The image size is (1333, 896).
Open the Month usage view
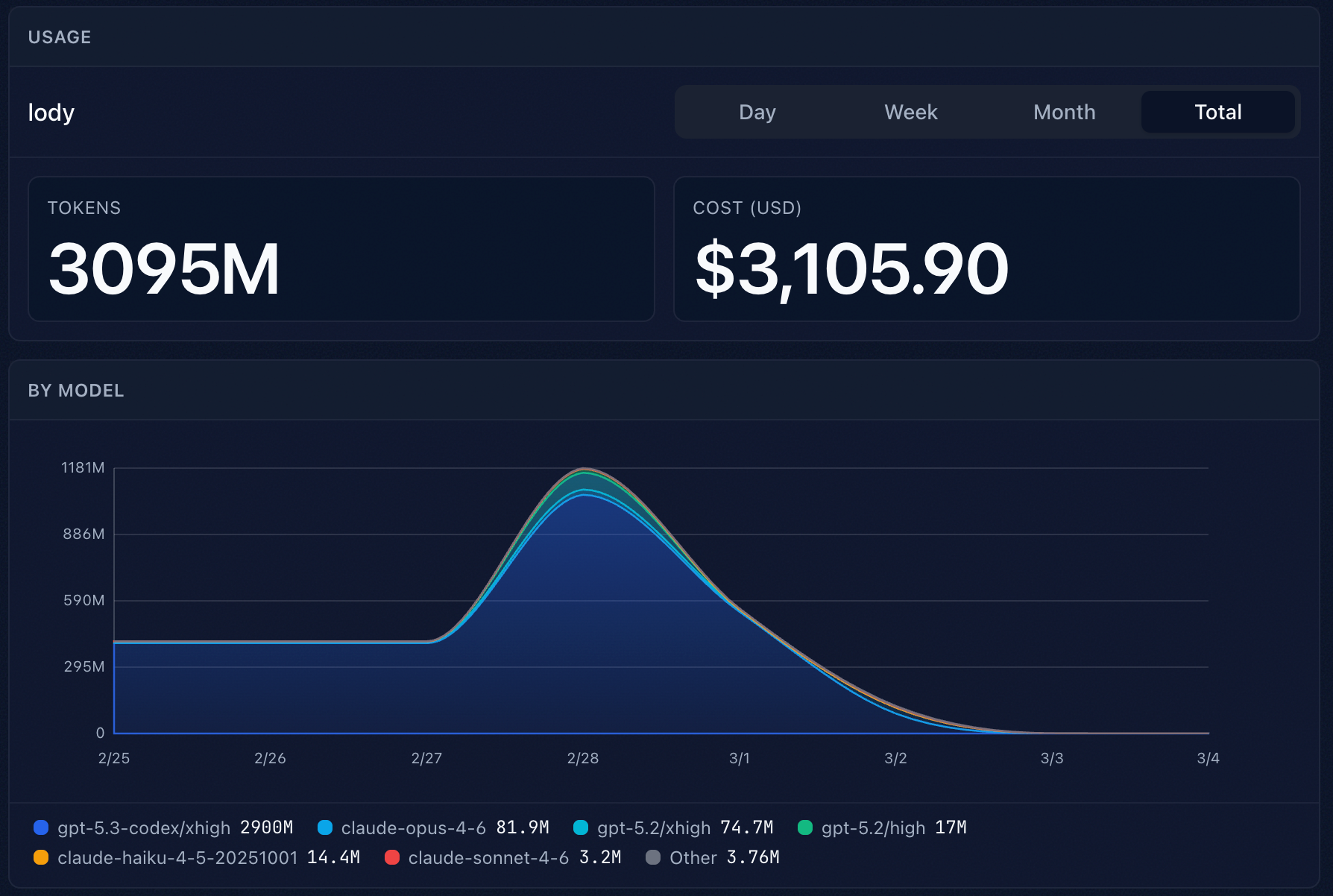[x=1064, y=112]
